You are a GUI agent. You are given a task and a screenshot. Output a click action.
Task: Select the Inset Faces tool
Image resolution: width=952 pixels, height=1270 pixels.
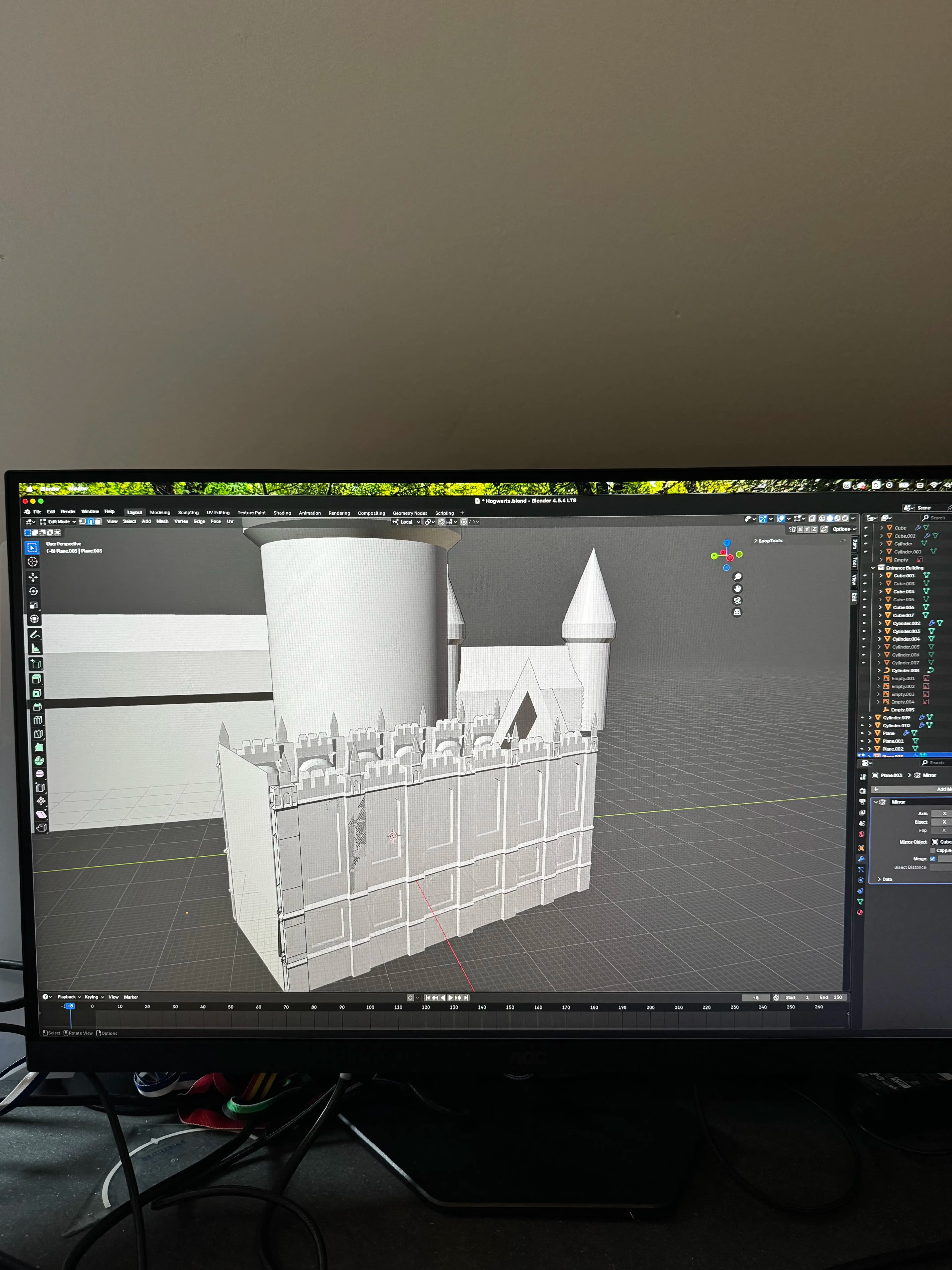pos(37,694)
